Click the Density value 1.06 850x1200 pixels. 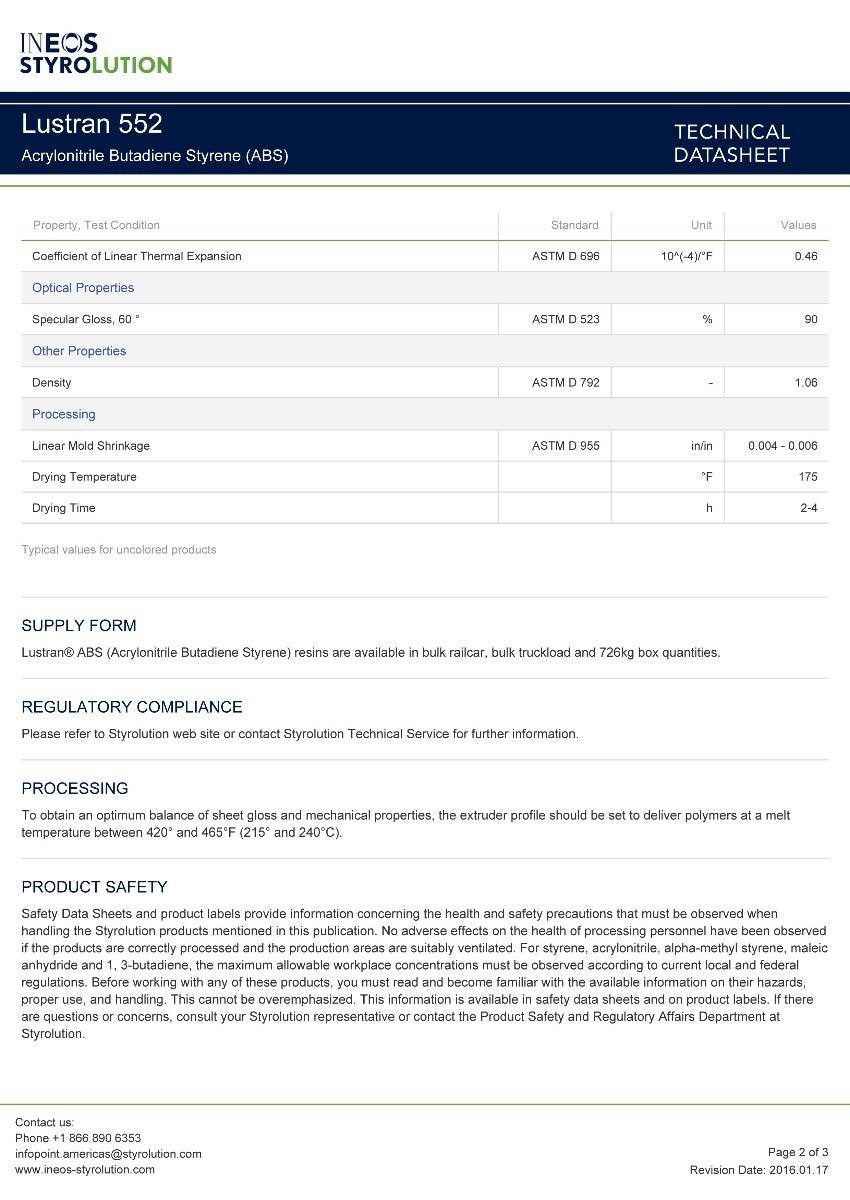(805, 383)
